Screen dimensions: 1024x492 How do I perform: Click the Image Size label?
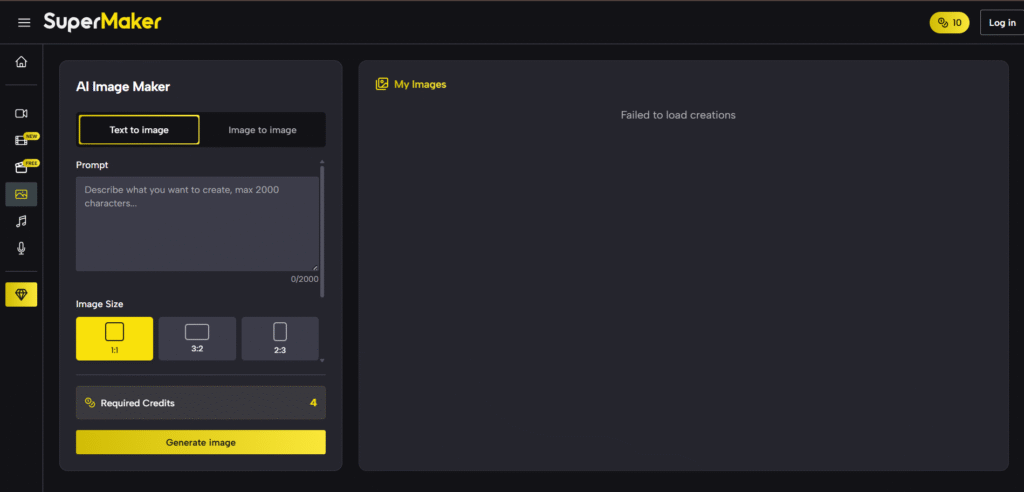click(100, 304)
